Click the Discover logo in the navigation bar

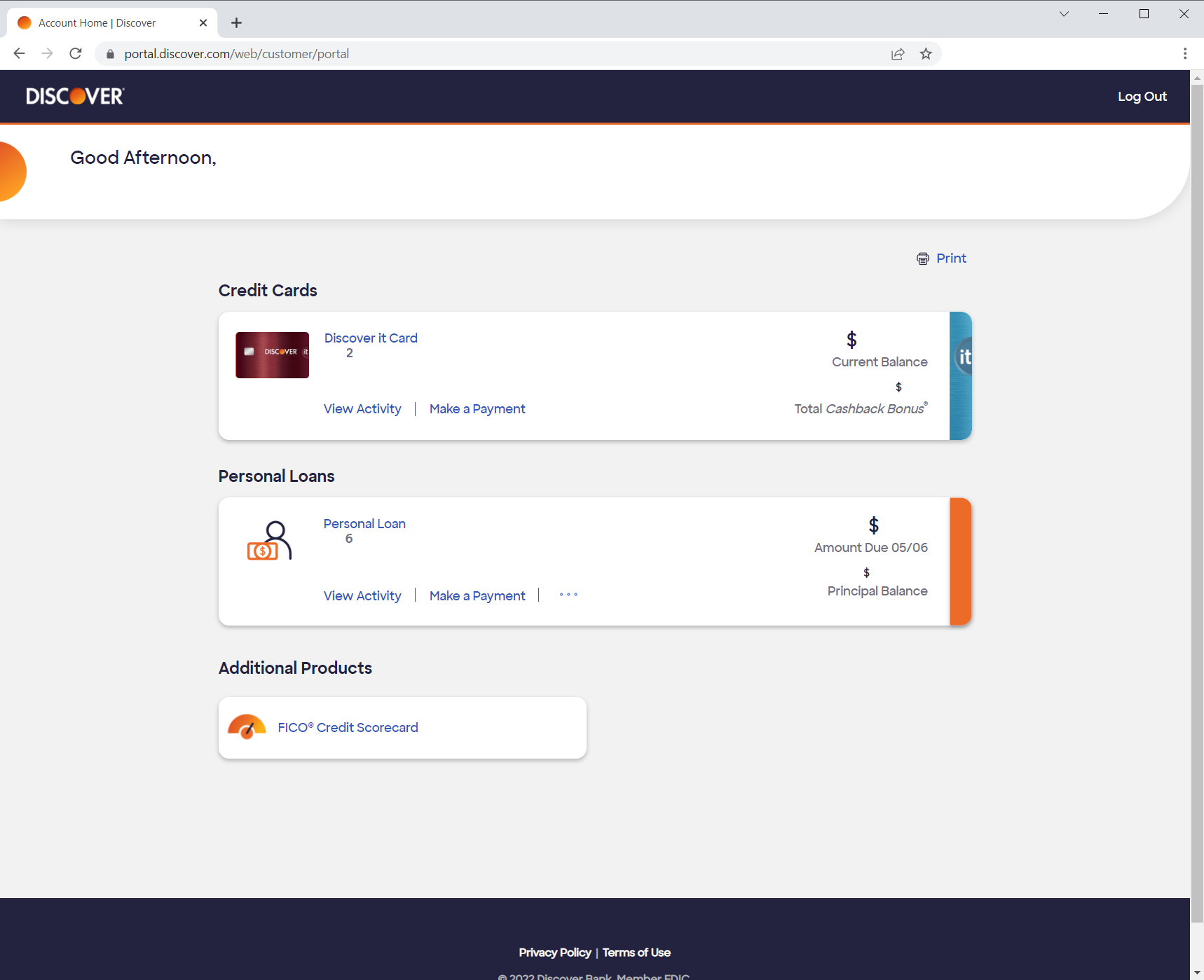click(x=74, y=96)
